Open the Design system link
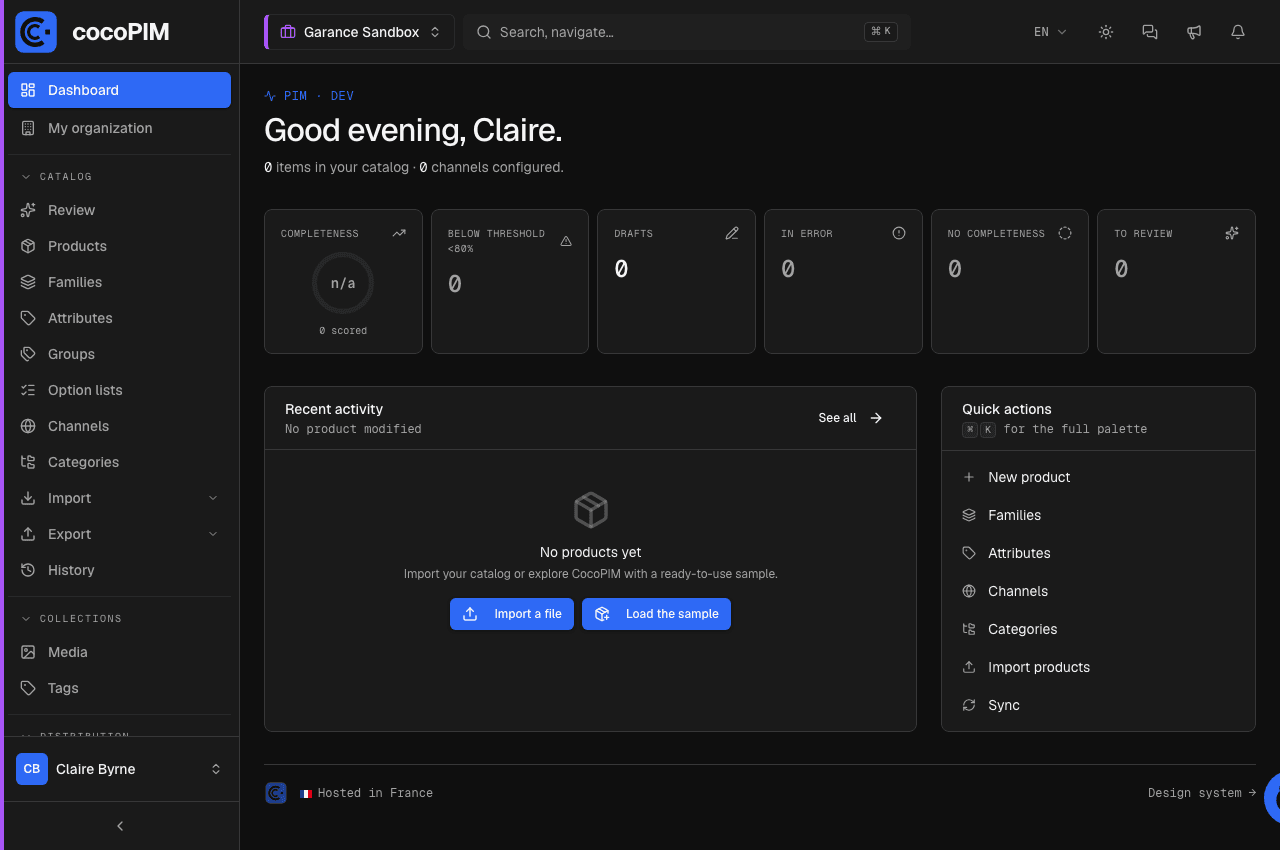Viewport: 1280px width, 850px height. (1201, 793)
